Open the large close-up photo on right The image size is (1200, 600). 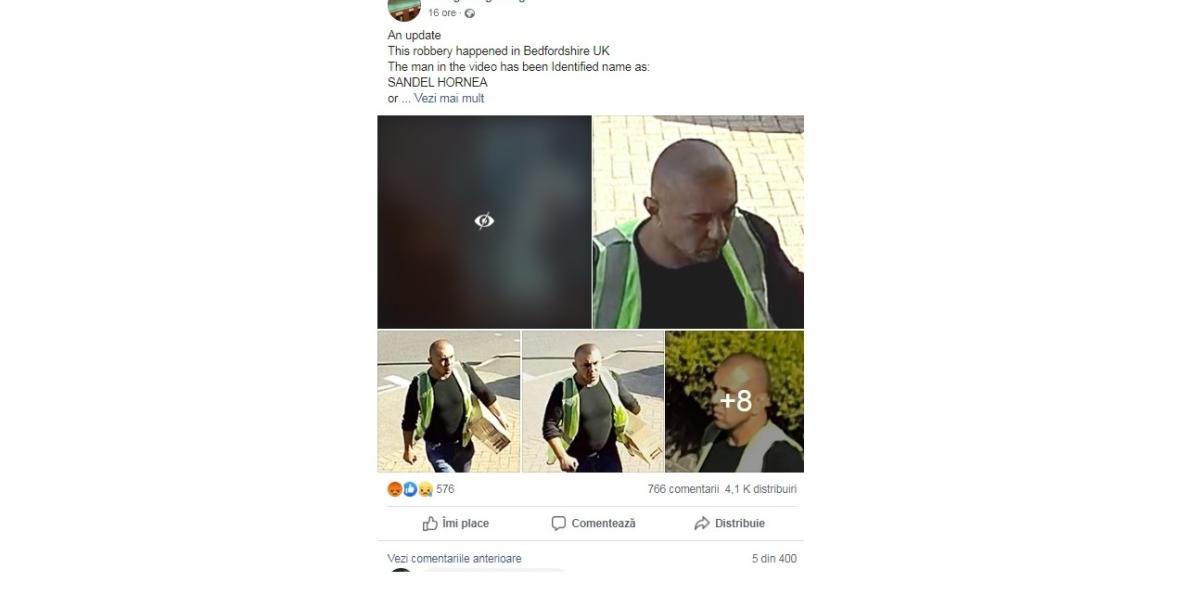tap(698, 222)
